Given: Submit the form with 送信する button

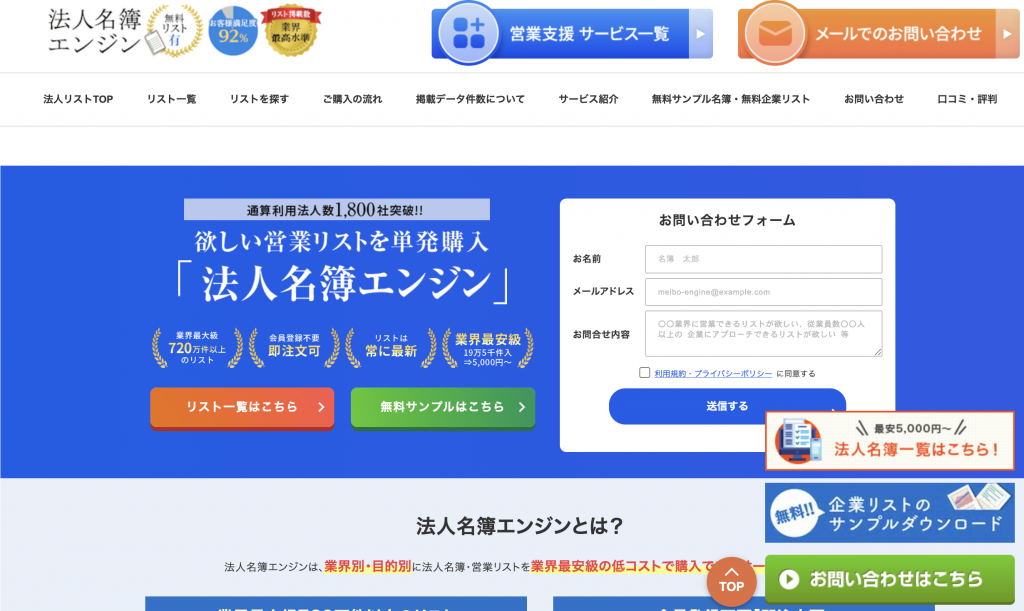Looking at the screenshot, I should pos(727,406).
